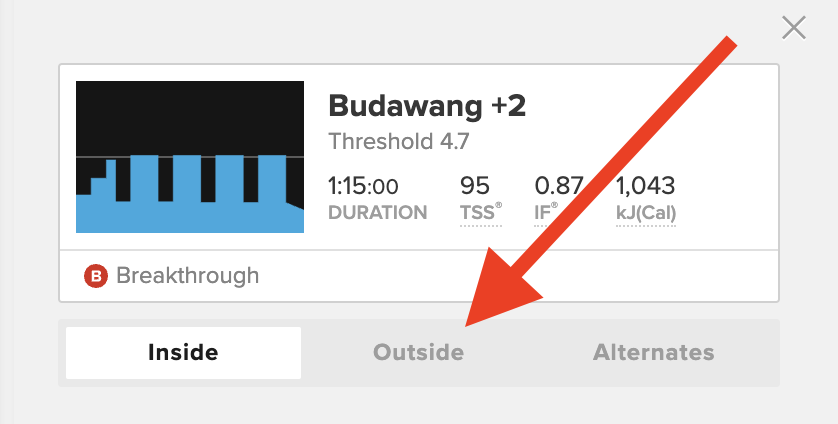The image size is (838, 424).
Task: Click the 1,043 kilojoules value
Action: pyautogui.click(x=646, y=186)
